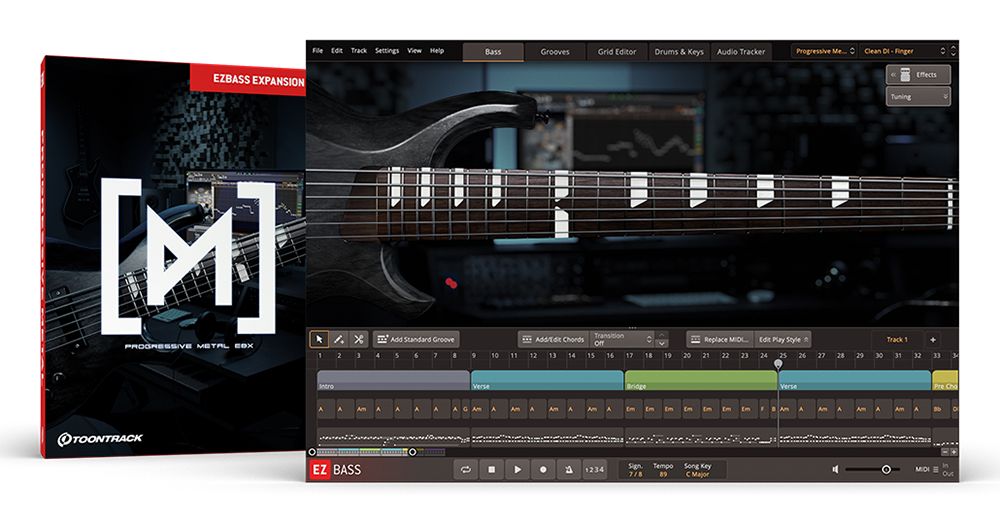Change the 7/8 time signature
Viewport: 1000px width, 524px height.
635,474
